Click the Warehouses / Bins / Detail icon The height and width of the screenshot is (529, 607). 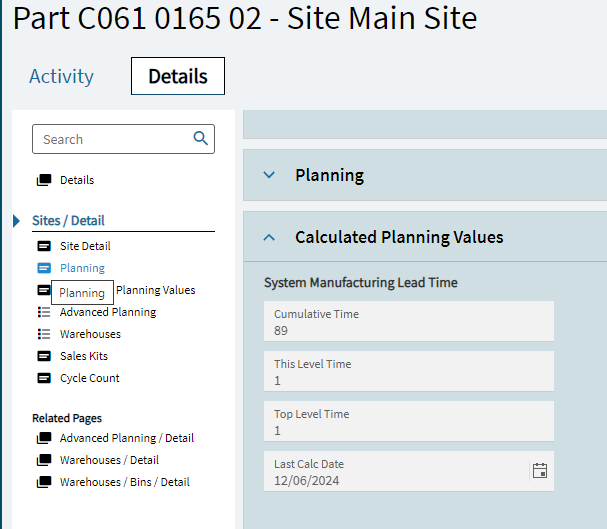click(x=44, y=482)
